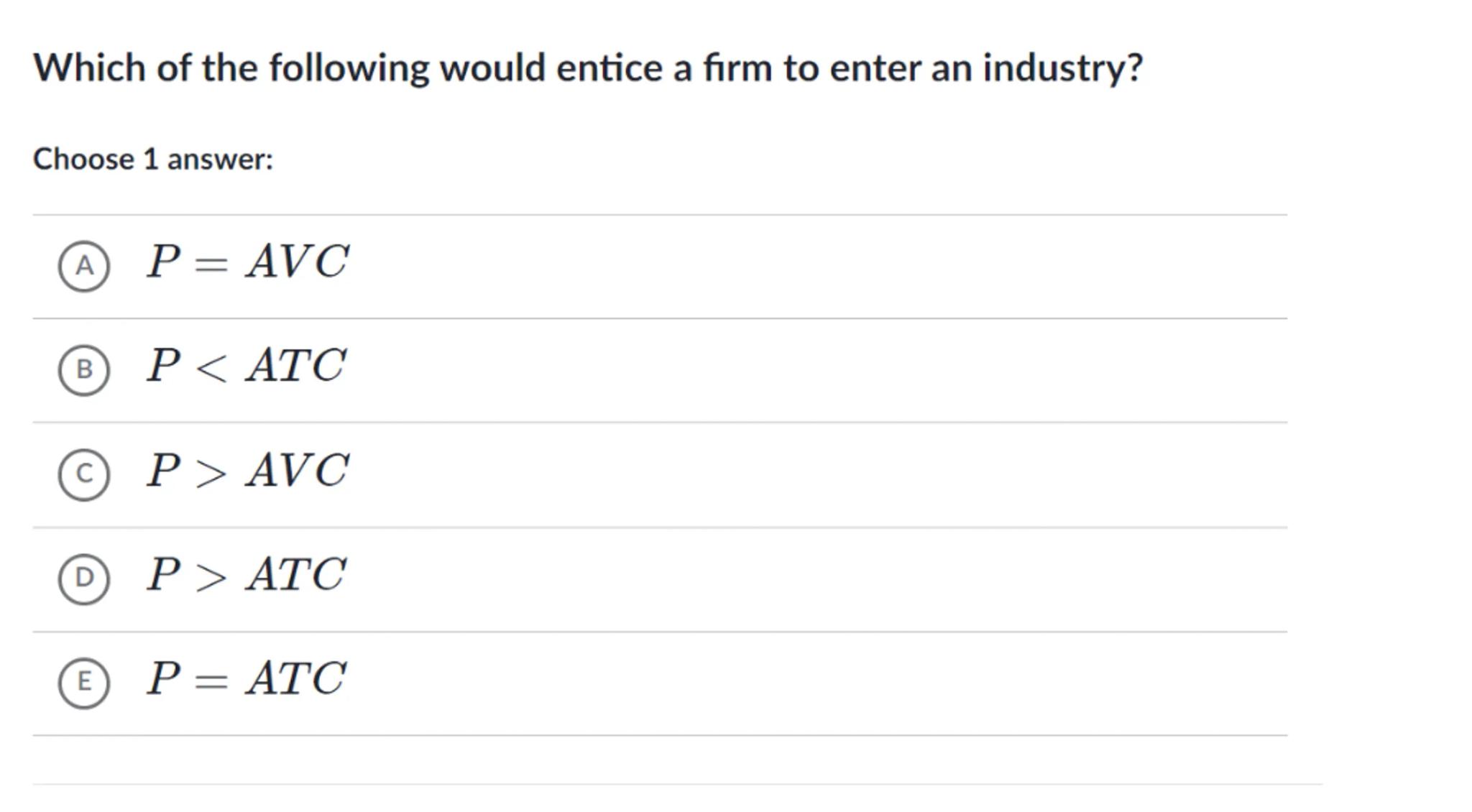Click the word "industry?" in the question
This screenshot has width=1472, height=812.
click(x=1062, y=69)
